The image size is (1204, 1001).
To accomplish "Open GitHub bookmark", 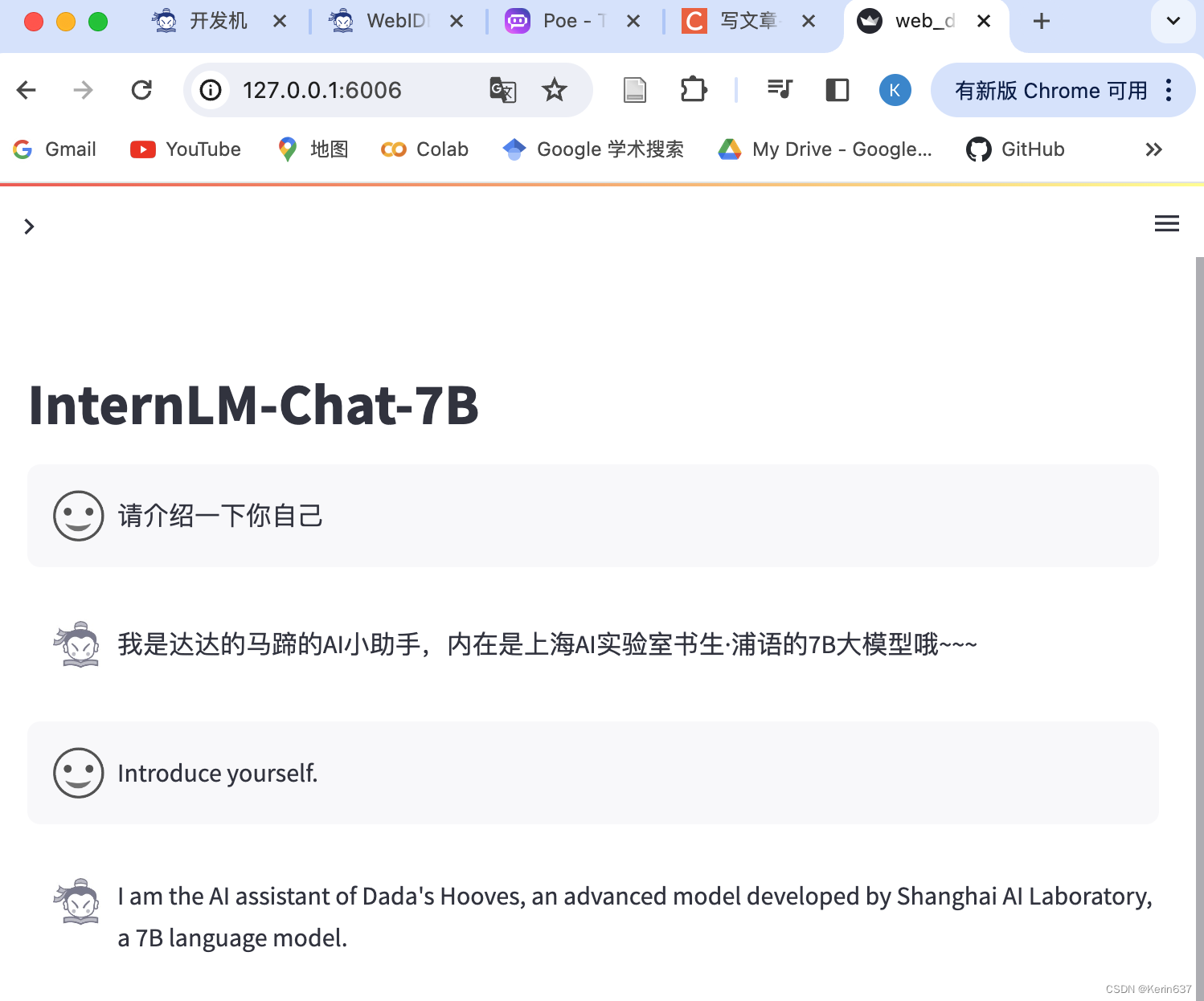I will coord(1015,149).
